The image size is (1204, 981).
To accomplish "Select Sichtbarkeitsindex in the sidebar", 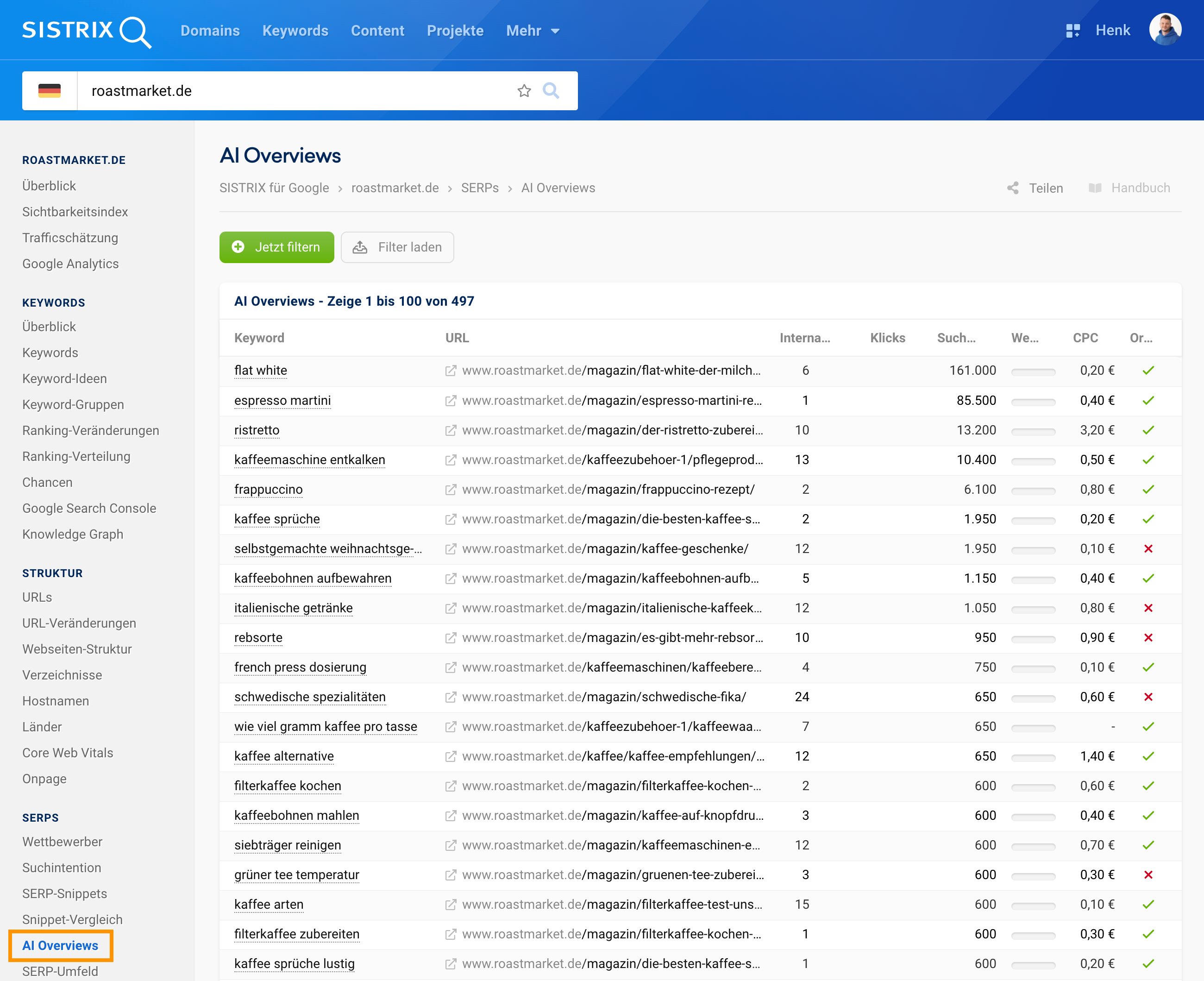I will point(75,212).
